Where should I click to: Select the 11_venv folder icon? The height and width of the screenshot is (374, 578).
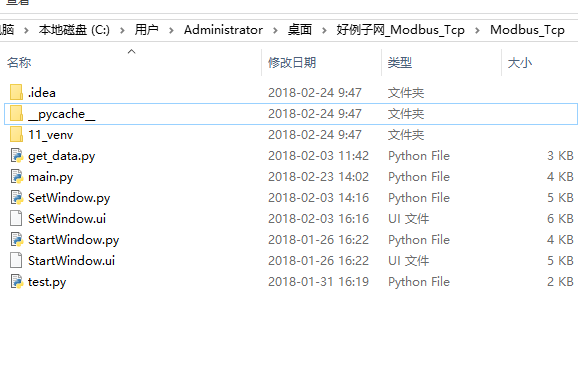(16, 134)
